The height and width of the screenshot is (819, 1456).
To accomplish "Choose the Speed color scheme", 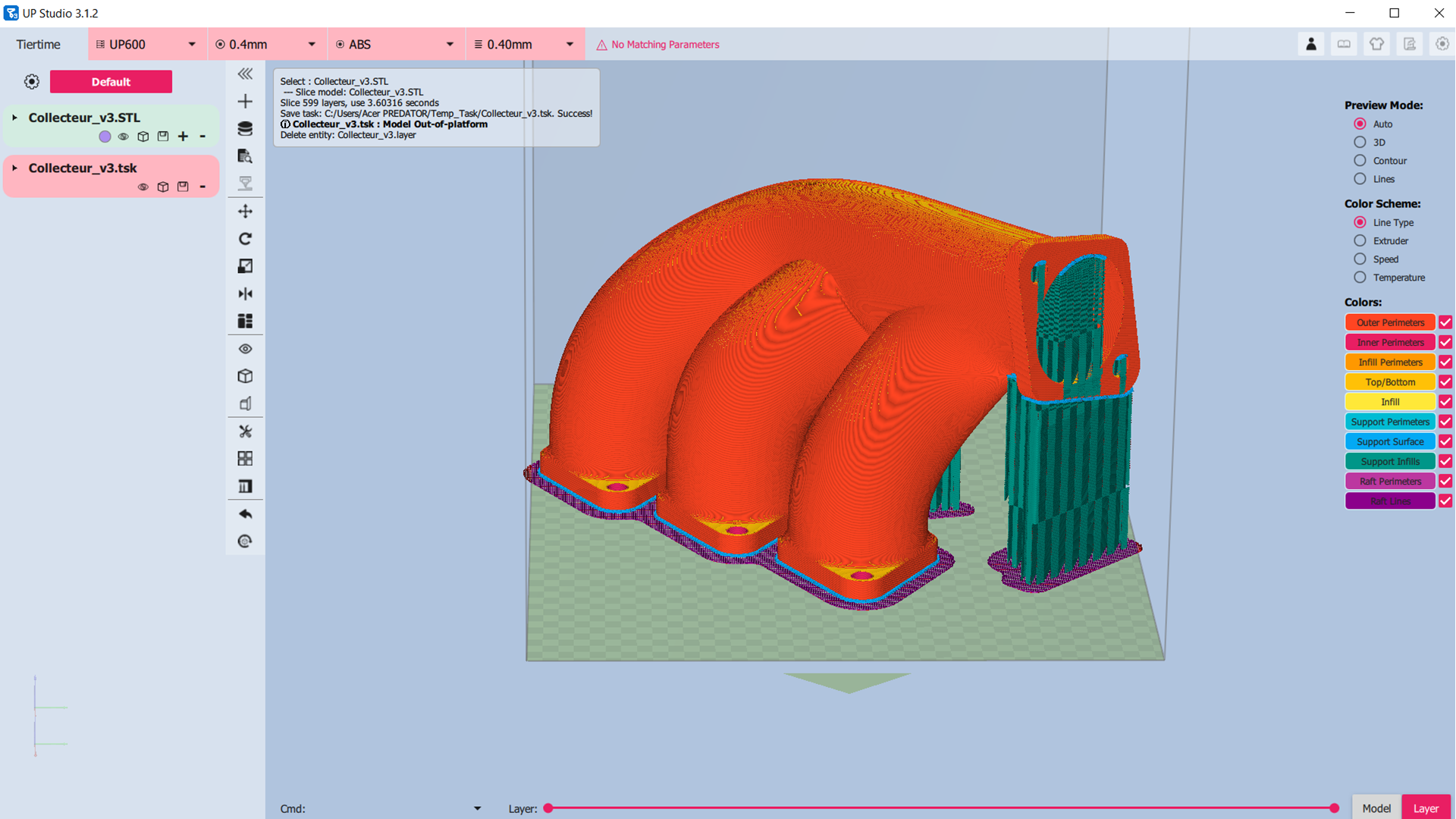I will pyautogui.click(x=1360, y=259).
